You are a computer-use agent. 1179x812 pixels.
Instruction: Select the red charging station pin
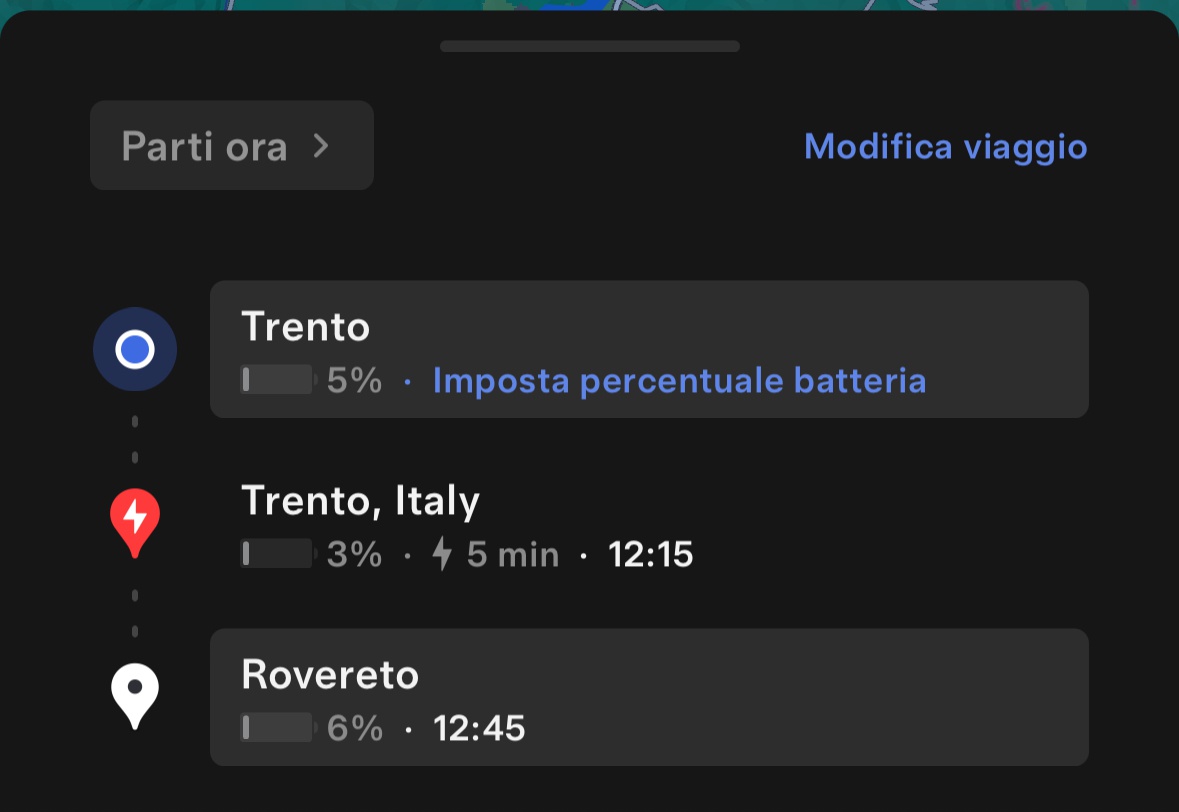(135, 523)
